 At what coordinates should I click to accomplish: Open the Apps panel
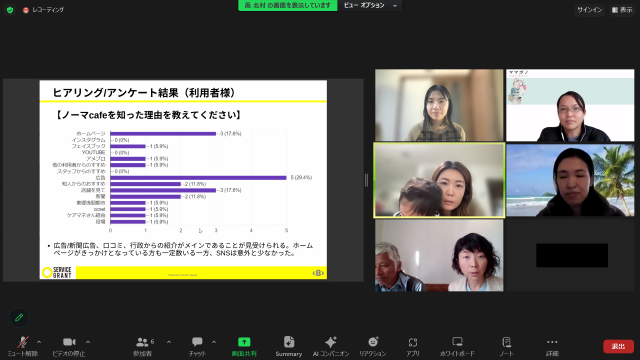point(413,346)
